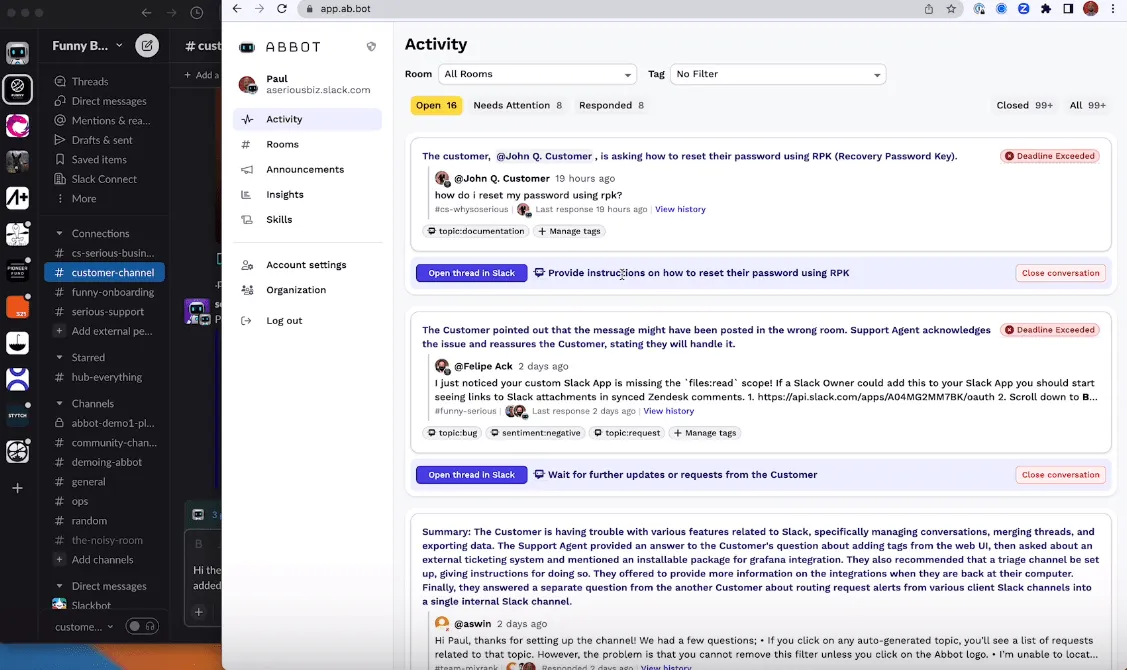Image resolution: width=1127 pixels, height=670 pixels.
Task: Collapse the Channels section in Slack
Action: coord(60,403)
